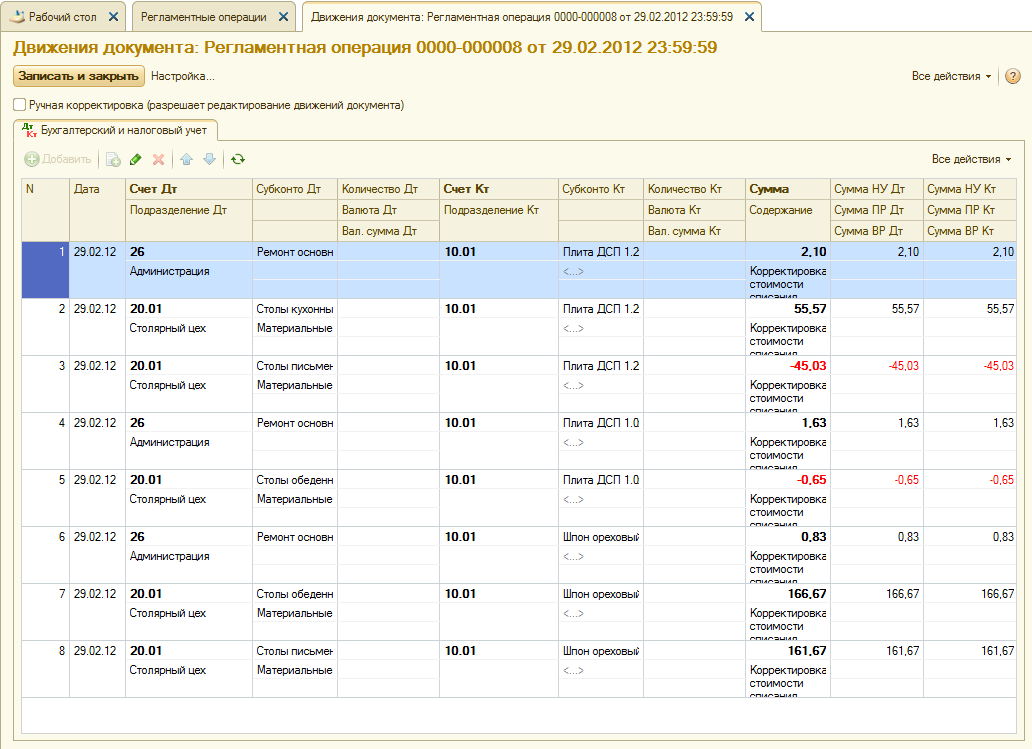Click the Сумма НУ Дт column header

(876, 189)
